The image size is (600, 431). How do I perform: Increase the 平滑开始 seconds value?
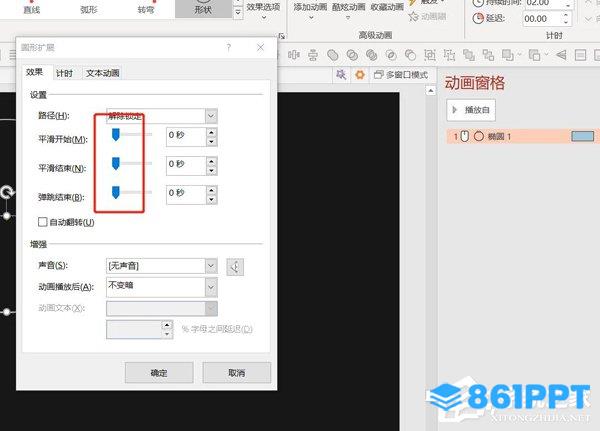pos(211,132)
